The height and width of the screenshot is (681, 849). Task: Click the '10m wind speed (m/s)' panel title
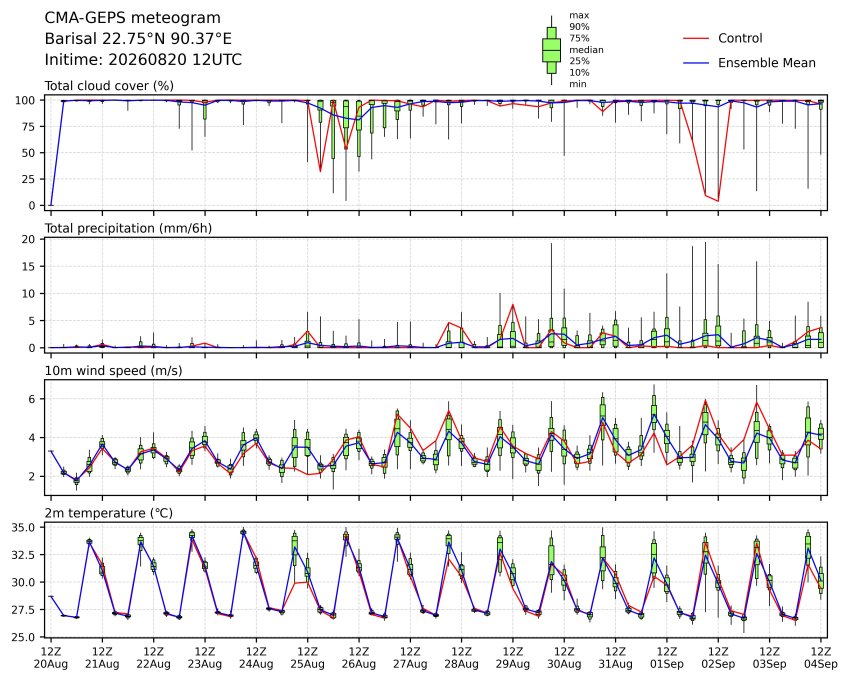coord(113,371)
